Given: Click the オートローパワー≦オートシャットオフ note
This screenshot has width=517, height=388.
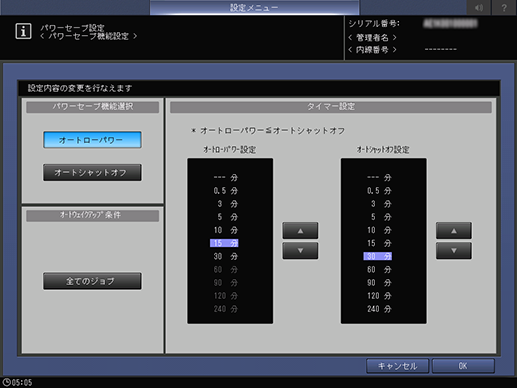Looking at the screenshot, I should pos(268,131).
